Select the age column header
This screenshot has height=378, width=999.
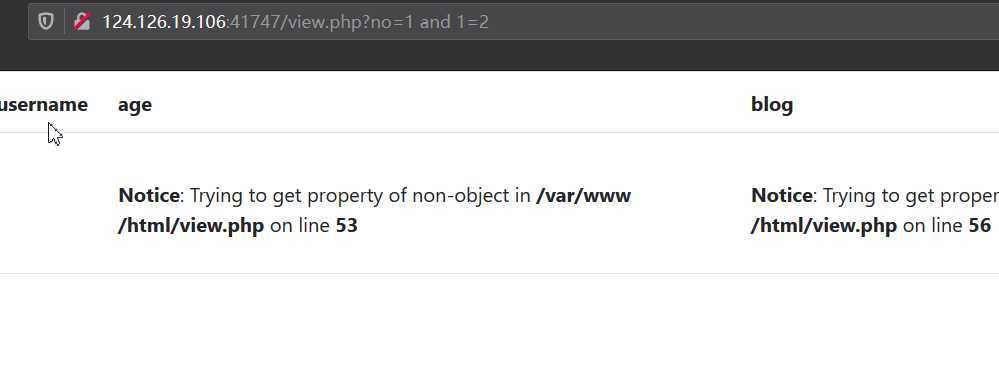[135, 105]
